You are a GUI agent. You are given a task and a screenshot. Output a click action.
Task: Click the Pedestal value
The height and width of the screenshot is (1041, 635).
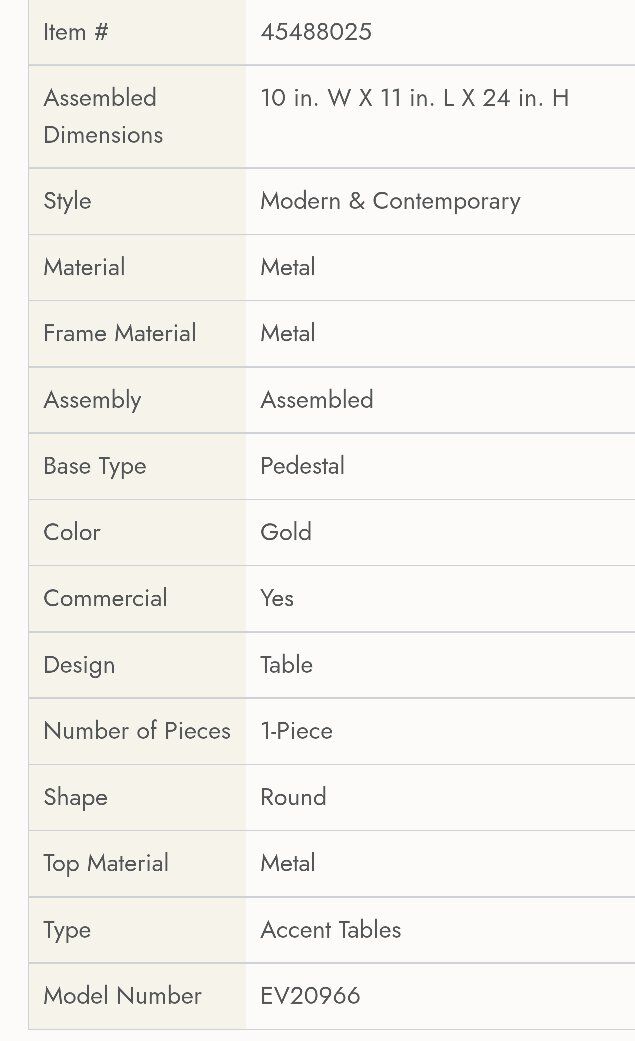pos(302,466)
